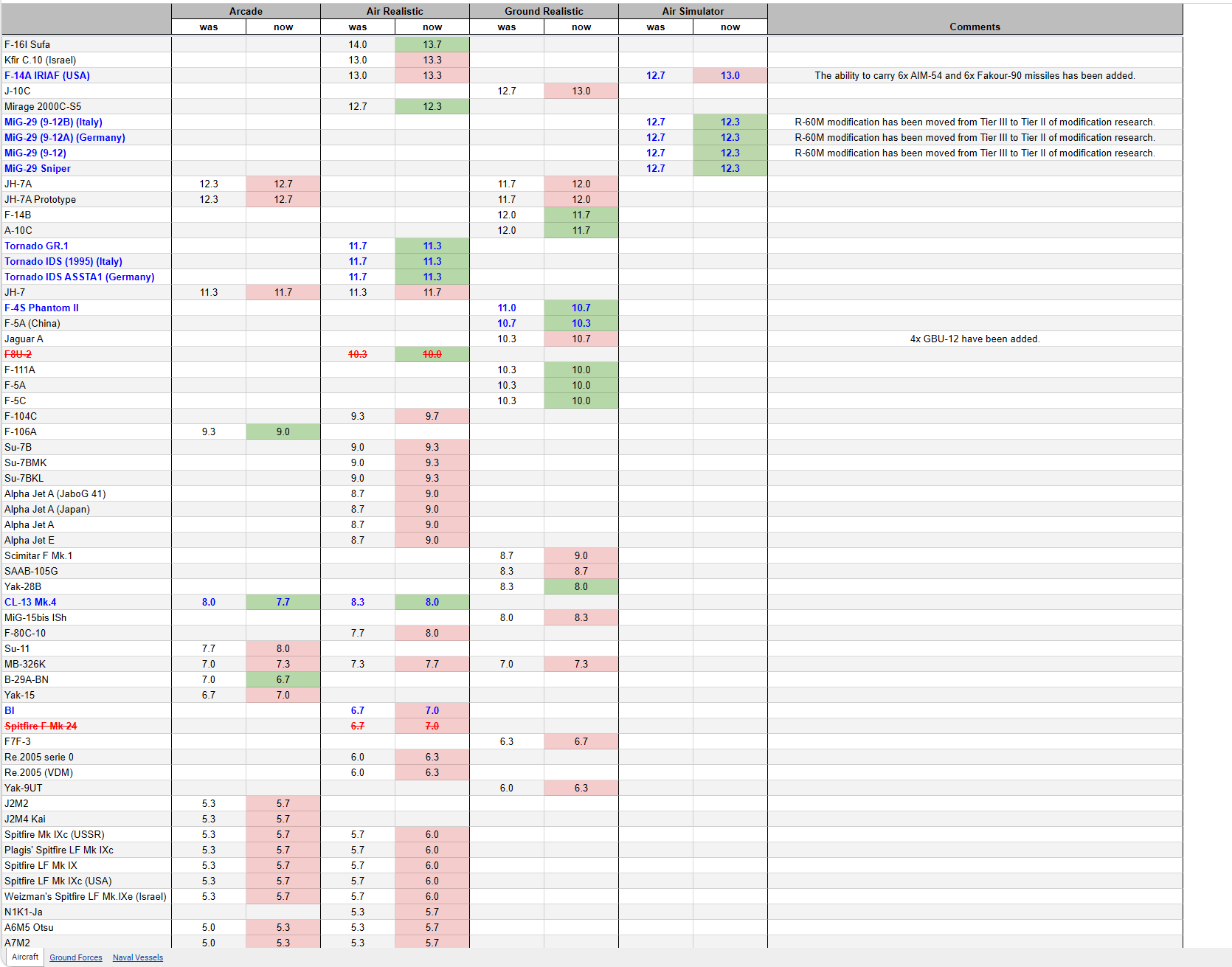The image size is (1232, 967).
Task: Select the F-4S Phantom II row label
Action: coord(41,308)
